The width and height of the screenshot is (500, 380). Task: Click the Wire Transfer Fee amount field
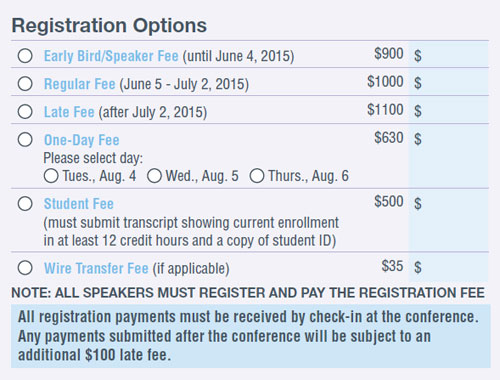449,267
